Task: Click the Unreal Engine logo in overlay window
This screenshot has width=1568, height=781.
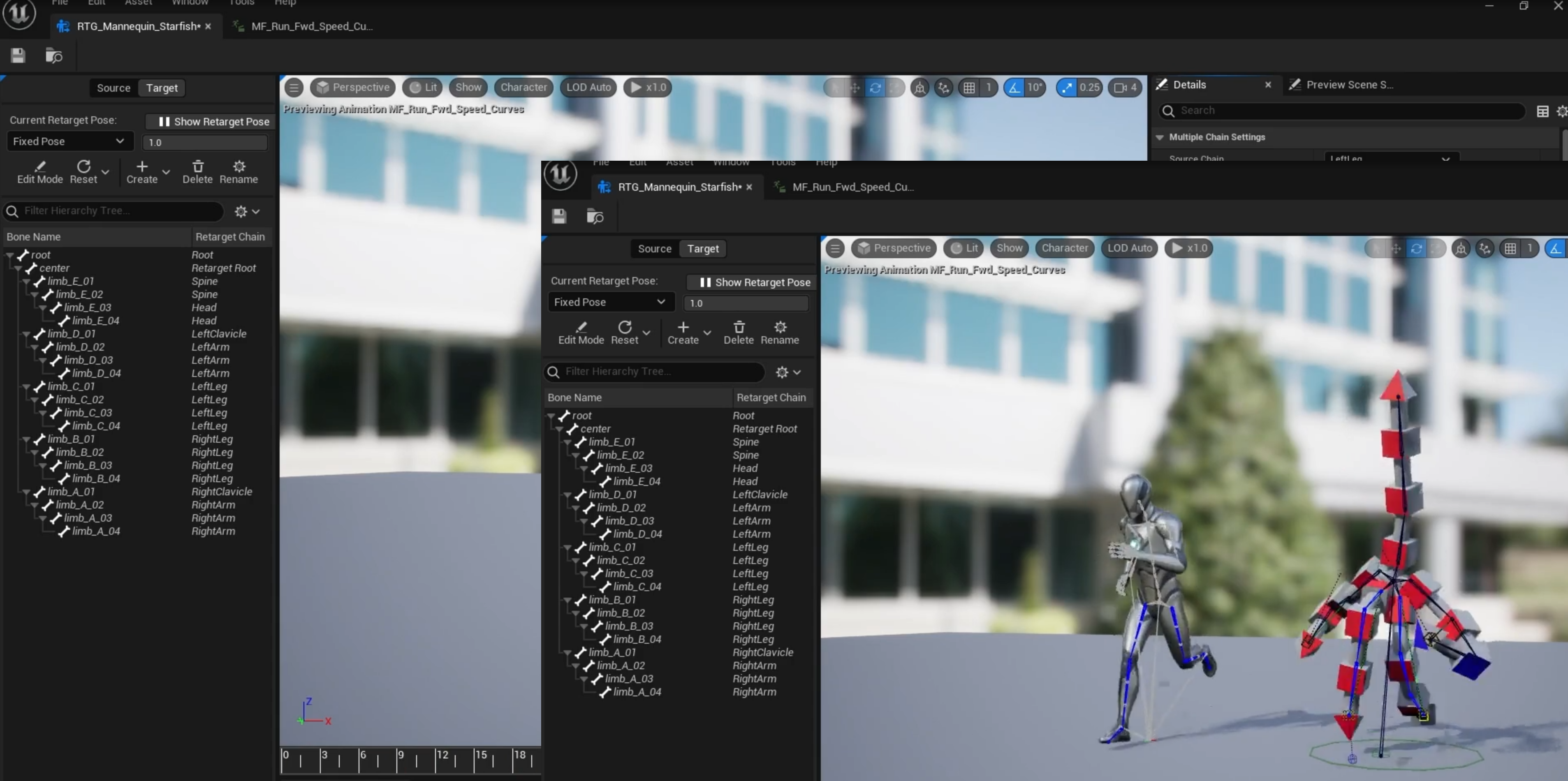Action: click(x=560, y=175)
